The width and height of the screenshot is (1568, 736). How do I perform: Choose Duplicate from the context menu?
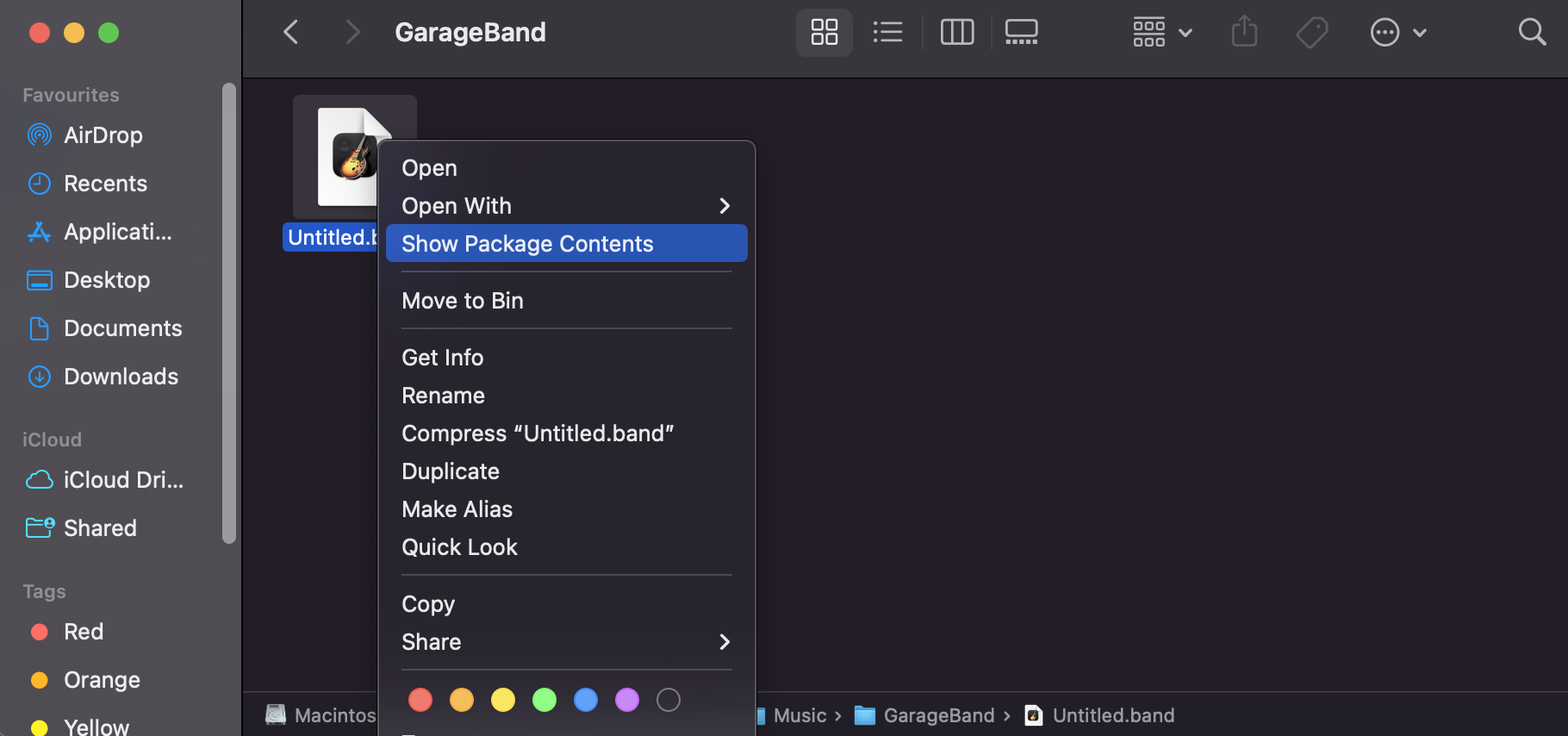tap(567, 471)
